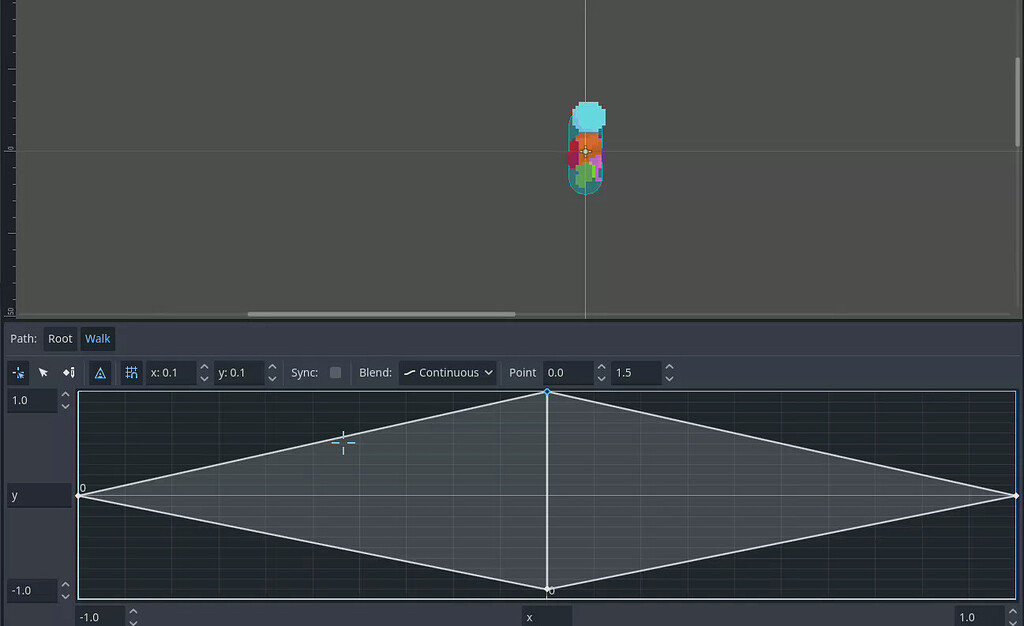Choose the Create points tool
The image size is (1024, 626).
click(x=68, y=372)
